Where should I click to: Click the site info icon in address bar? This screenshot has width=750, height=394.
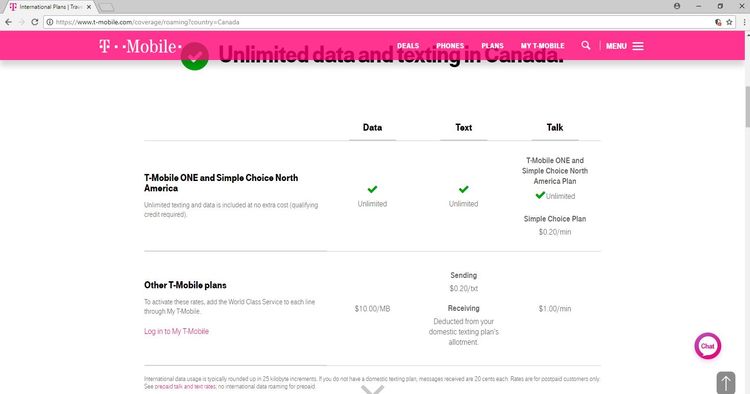pyautogui.click(x=50, y=22)
